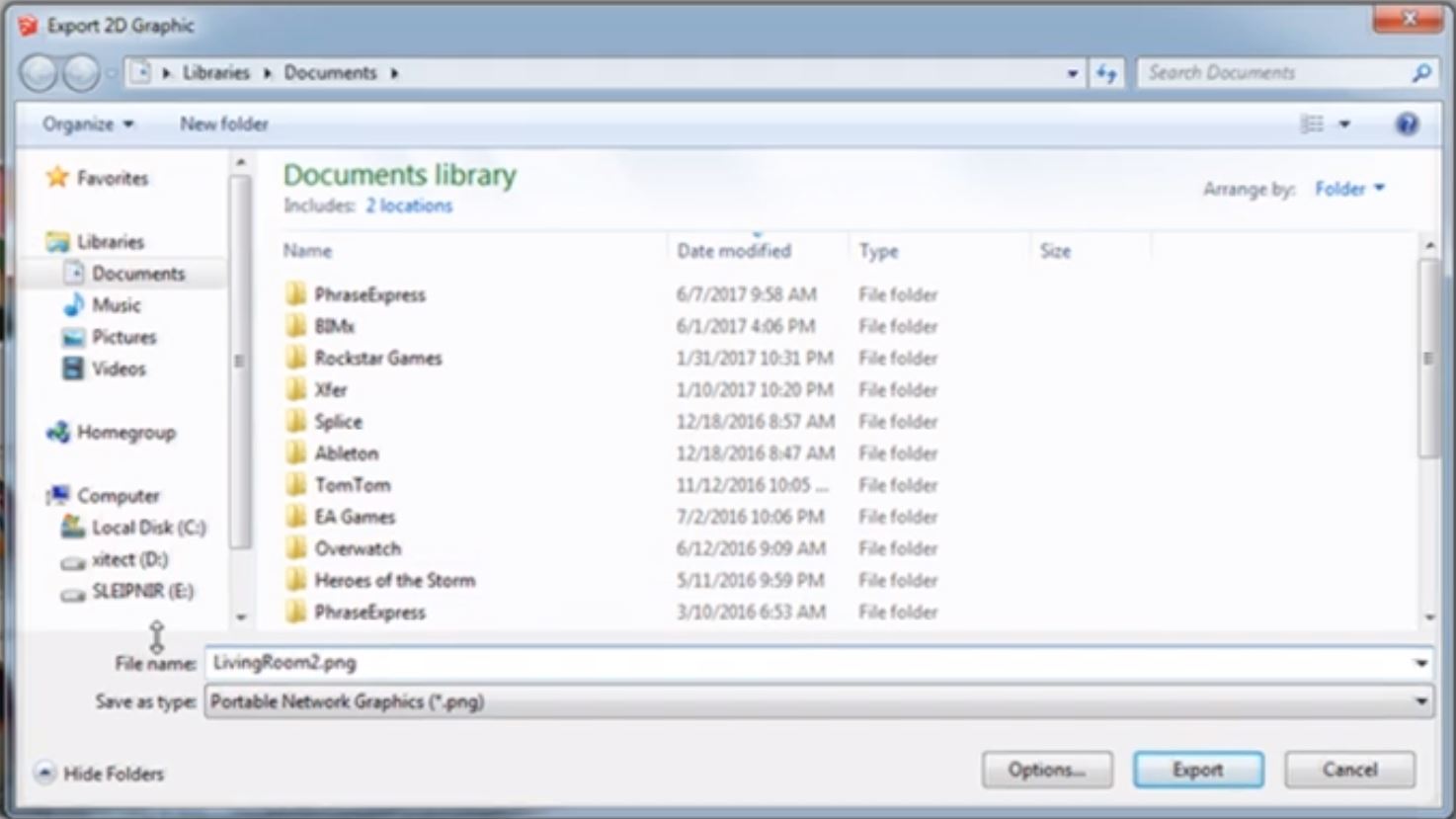Viewport: 1456px width, 819px height.
Task: Open the Save as type combo box
Action: point(818,702)
